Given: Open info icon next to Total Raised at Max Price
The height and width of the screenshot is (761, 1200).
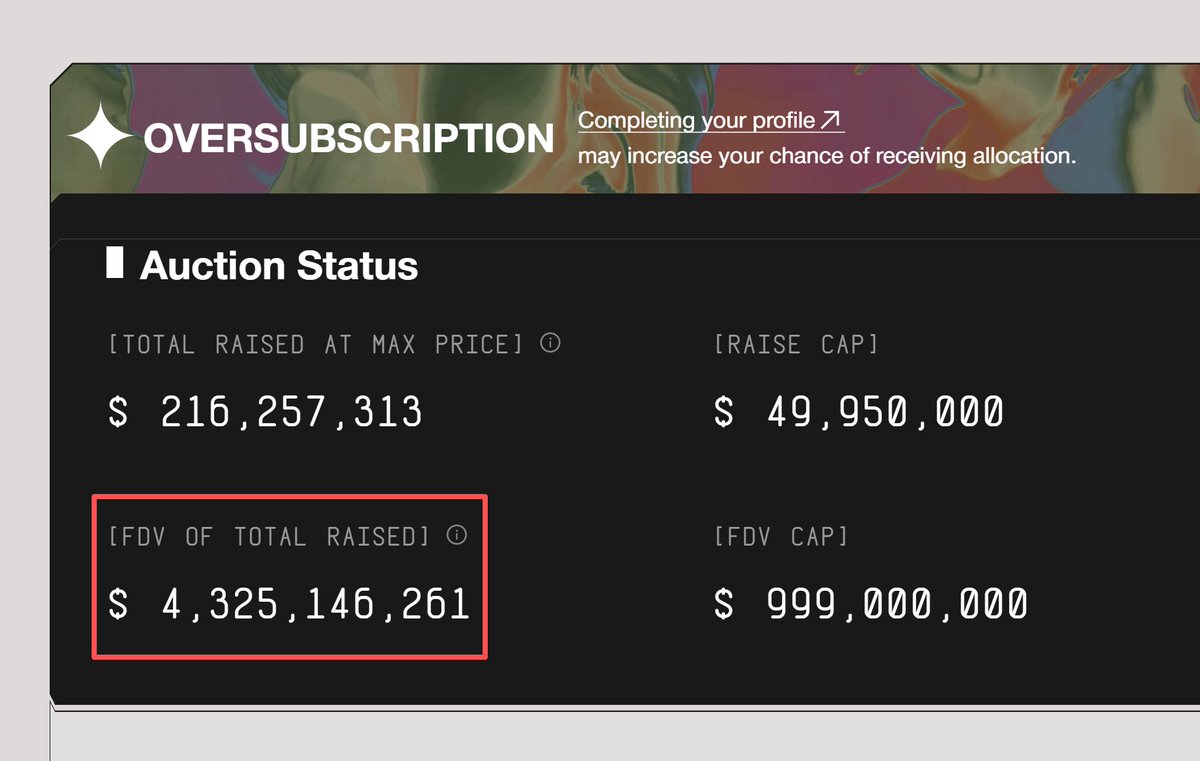Looking at the screenshot, I should point(550,343).
